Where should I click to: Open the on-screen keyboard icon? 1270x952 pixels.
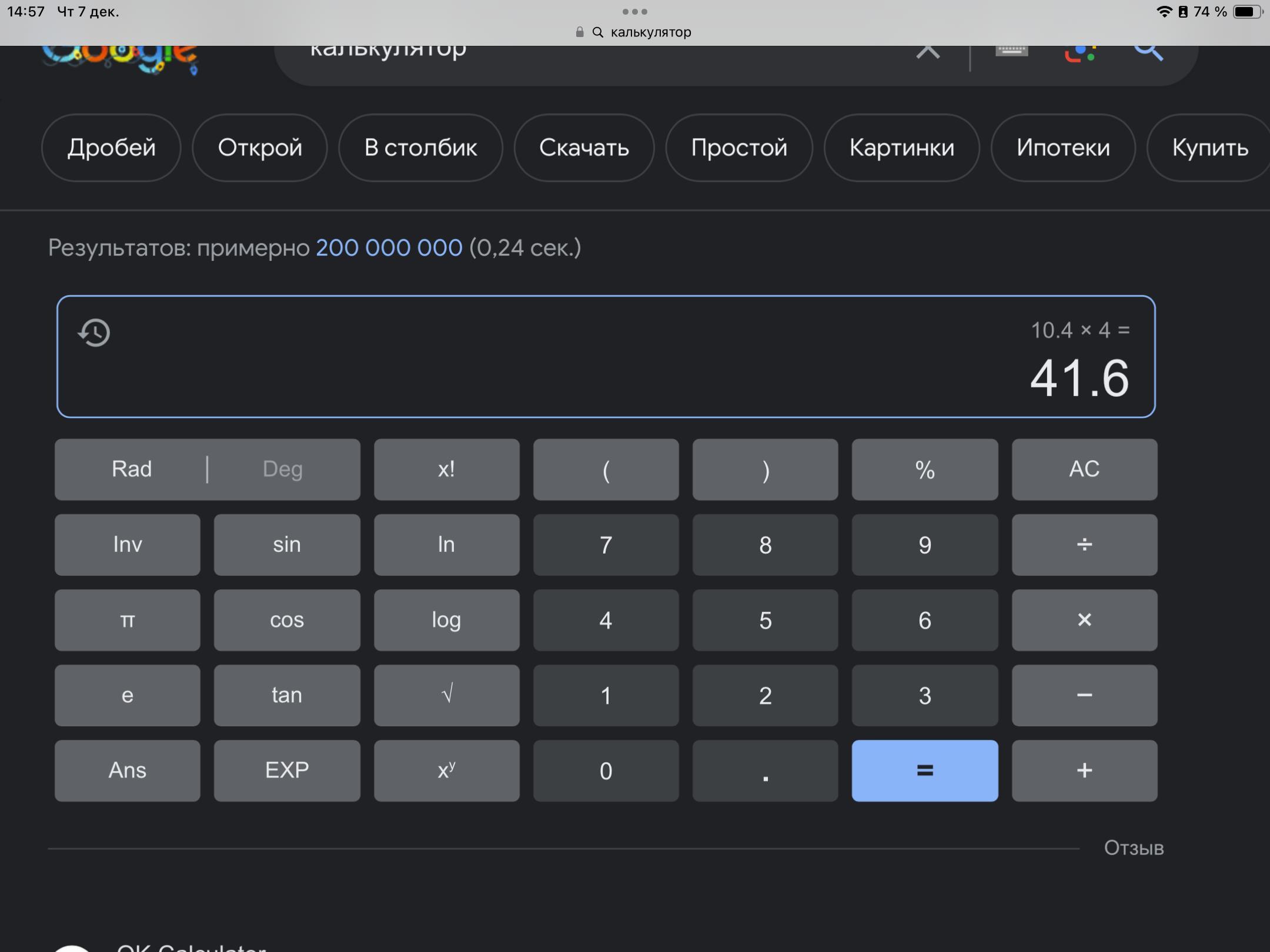coord(1011,52)
